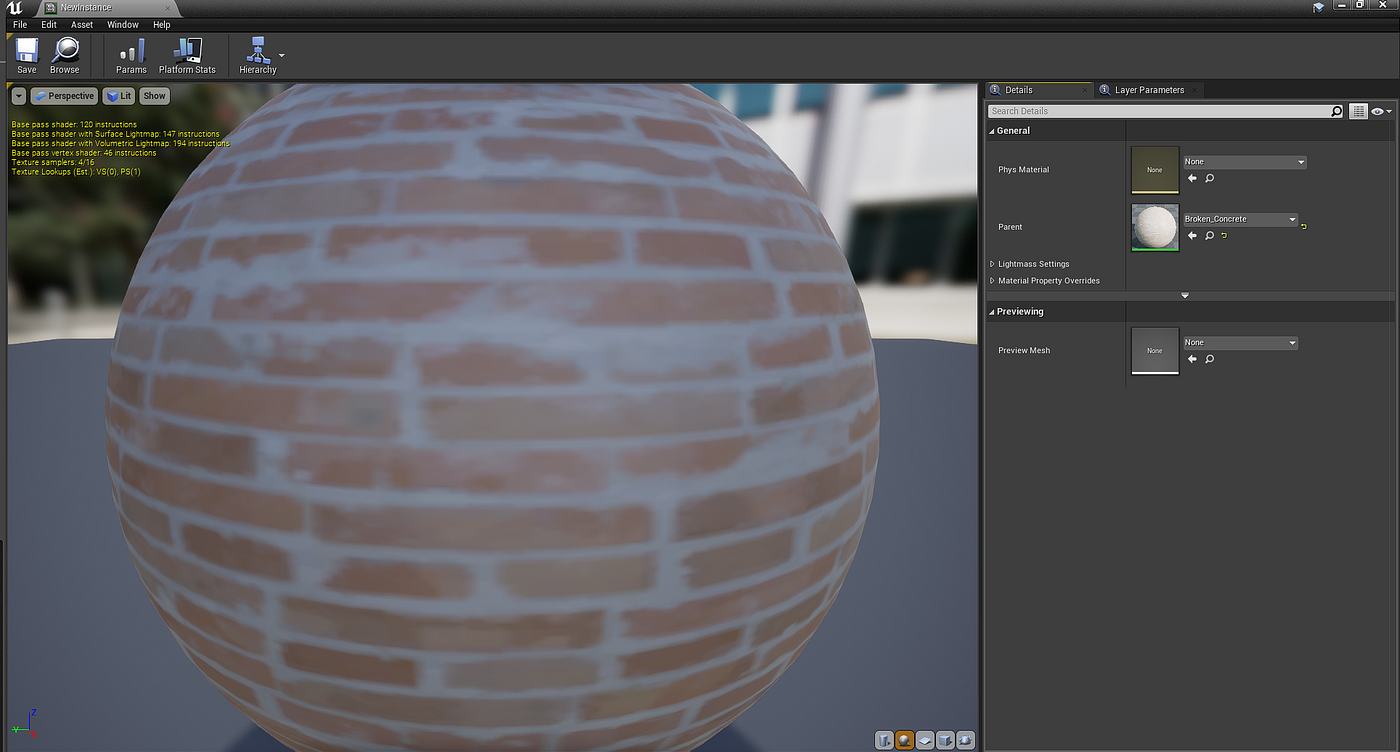
Task: Open the Show viewport options
Action: (154, 96)
